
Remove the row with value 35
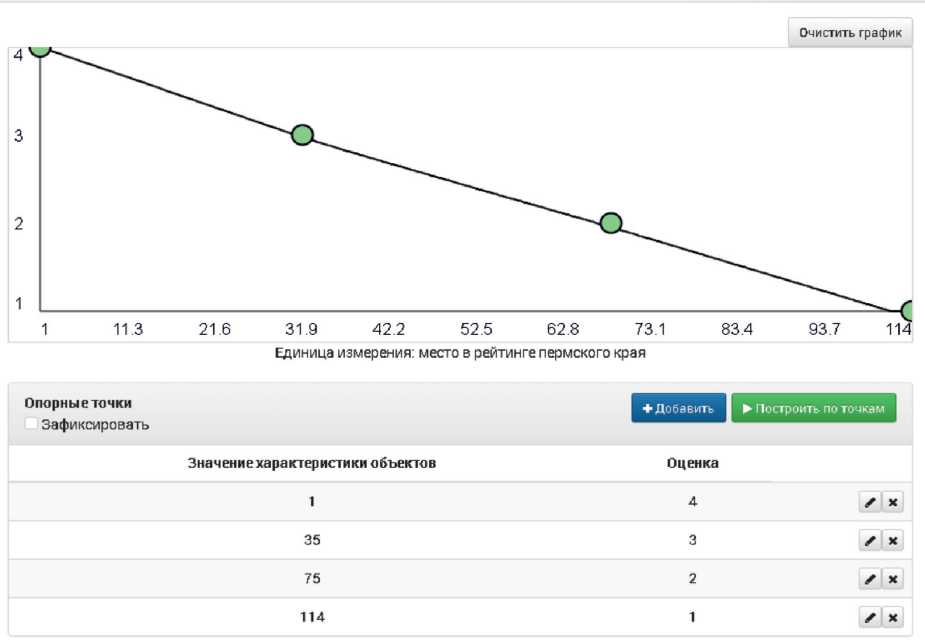click(893, 541)
